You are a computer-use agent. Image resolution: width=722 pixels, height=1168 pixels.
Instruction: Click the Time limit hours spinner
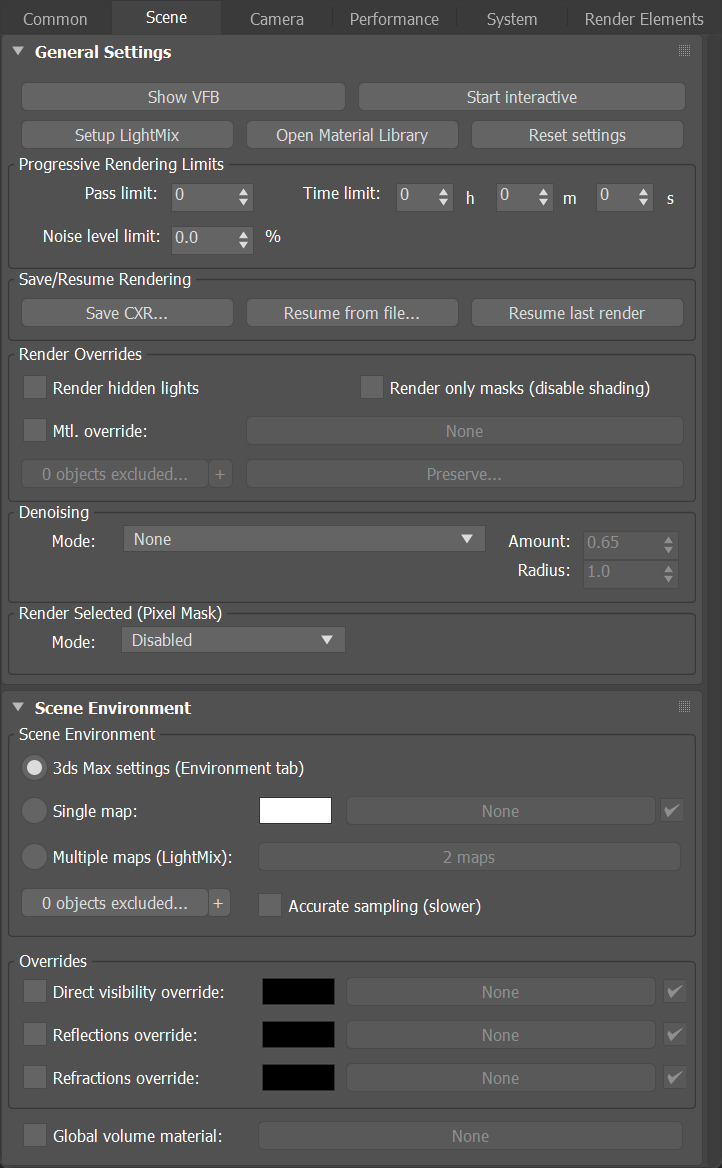[x=443, y=197]
